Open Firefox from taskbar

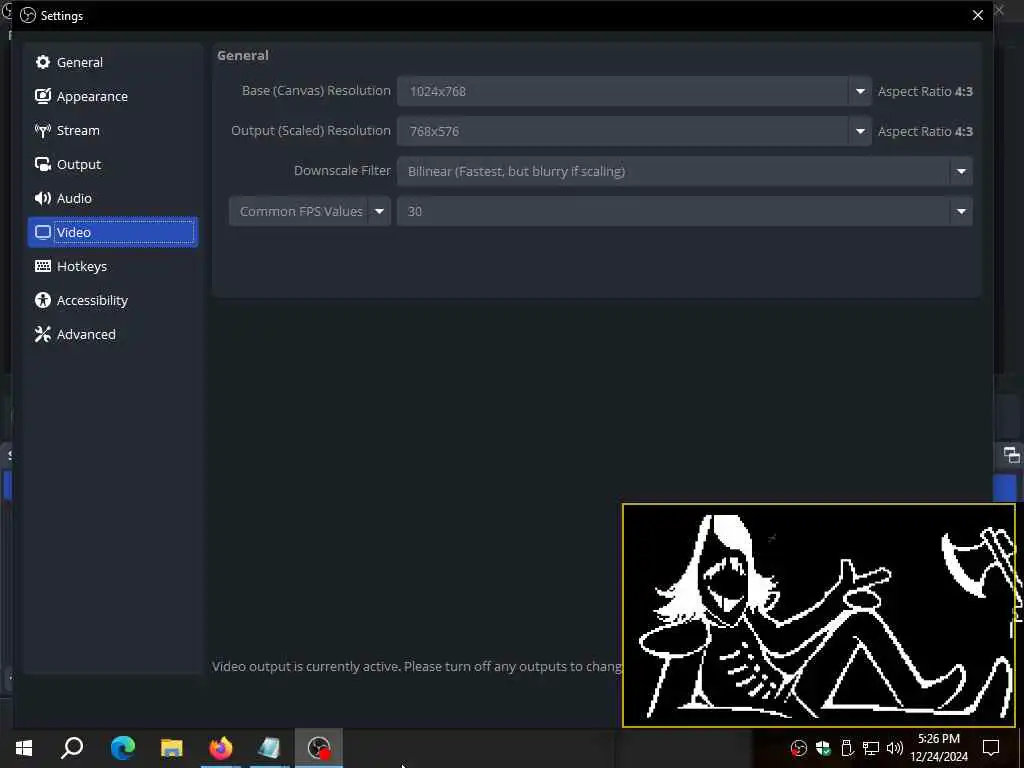pyautogui.click(x=221, y=748)
